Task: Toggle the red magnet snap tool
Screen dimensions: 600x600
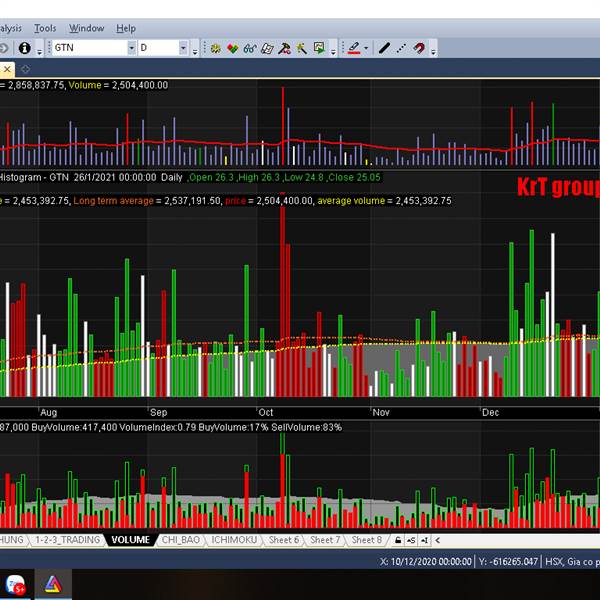Action: click(420, 47)
